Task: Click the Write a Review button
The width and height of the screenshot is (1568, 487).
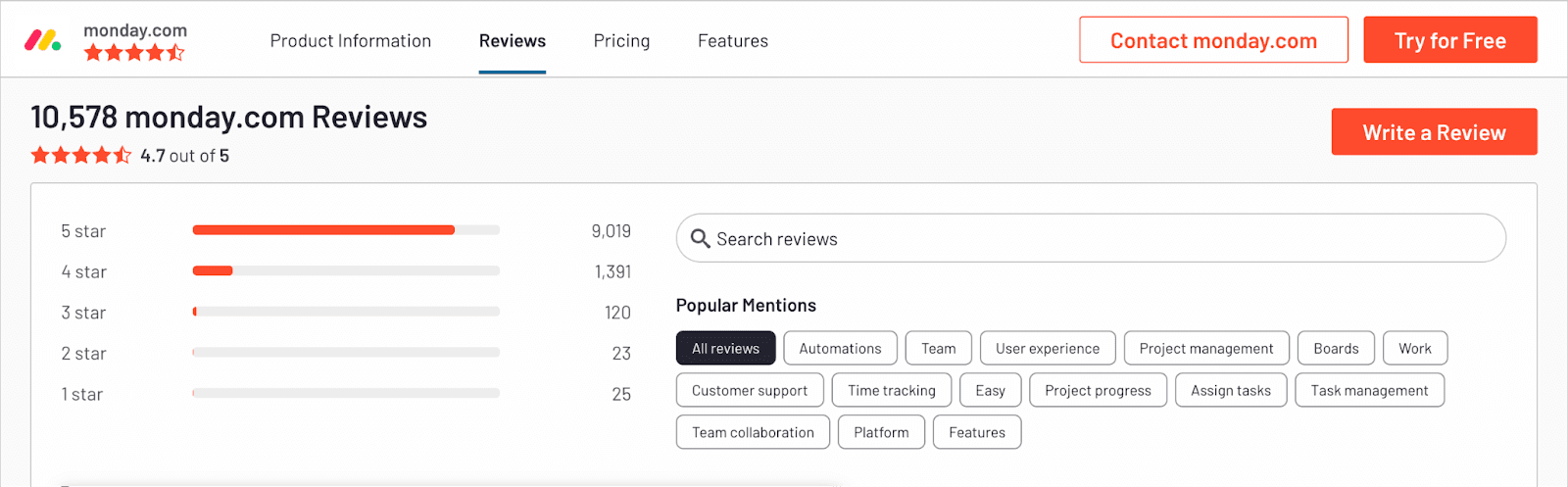Action: (1434, 132)
